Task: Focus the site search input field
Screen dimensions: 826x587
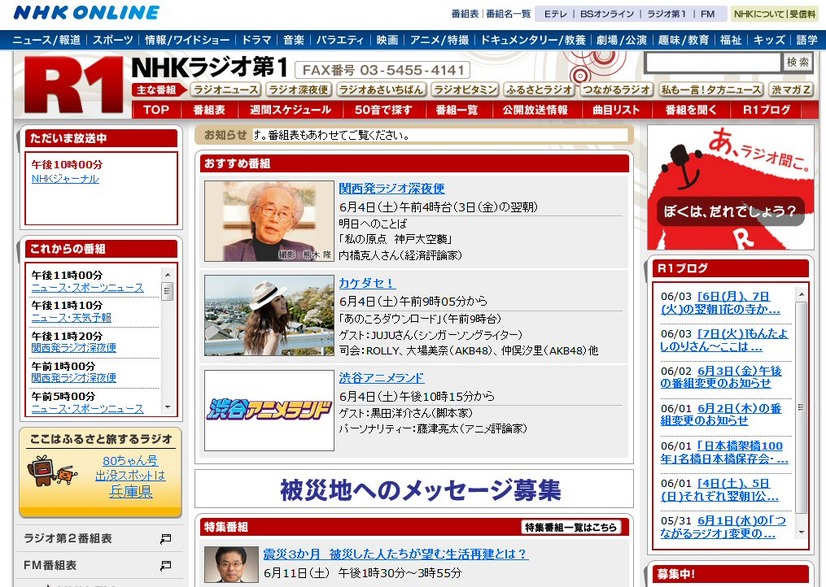Action: click(x=712, y=63)
